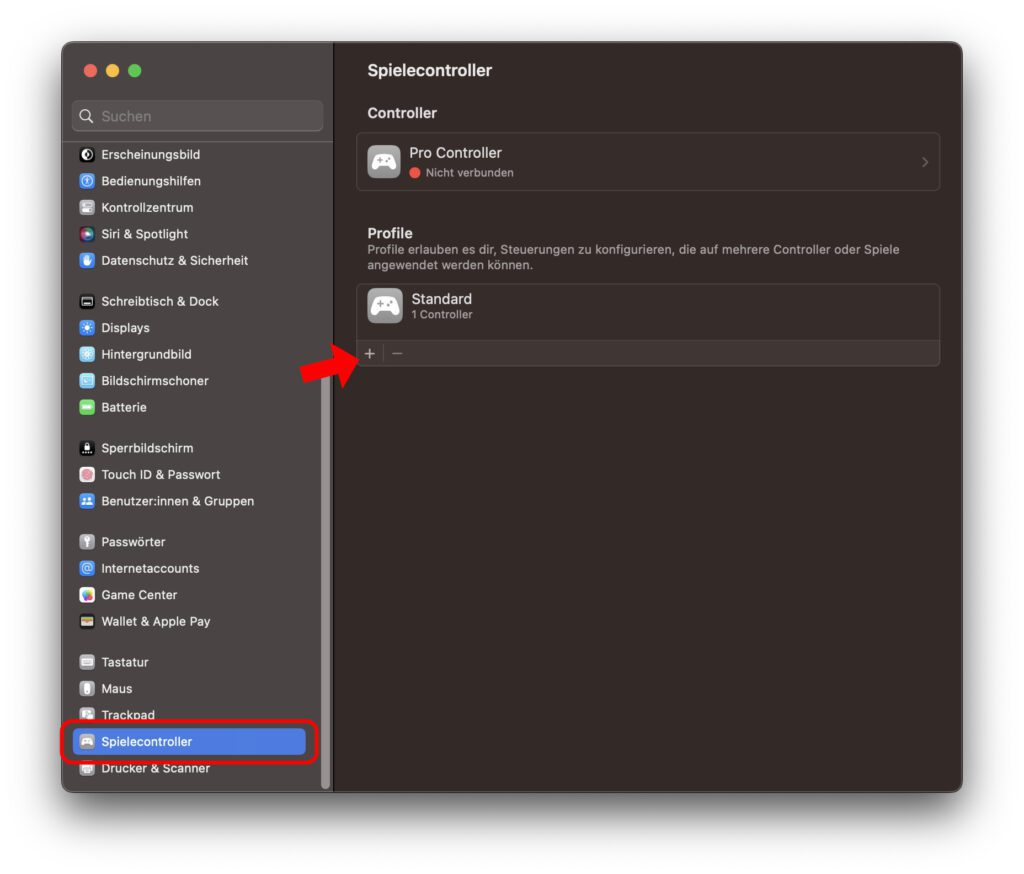Click the sidebar vertical scrollbar

point(326,583)
